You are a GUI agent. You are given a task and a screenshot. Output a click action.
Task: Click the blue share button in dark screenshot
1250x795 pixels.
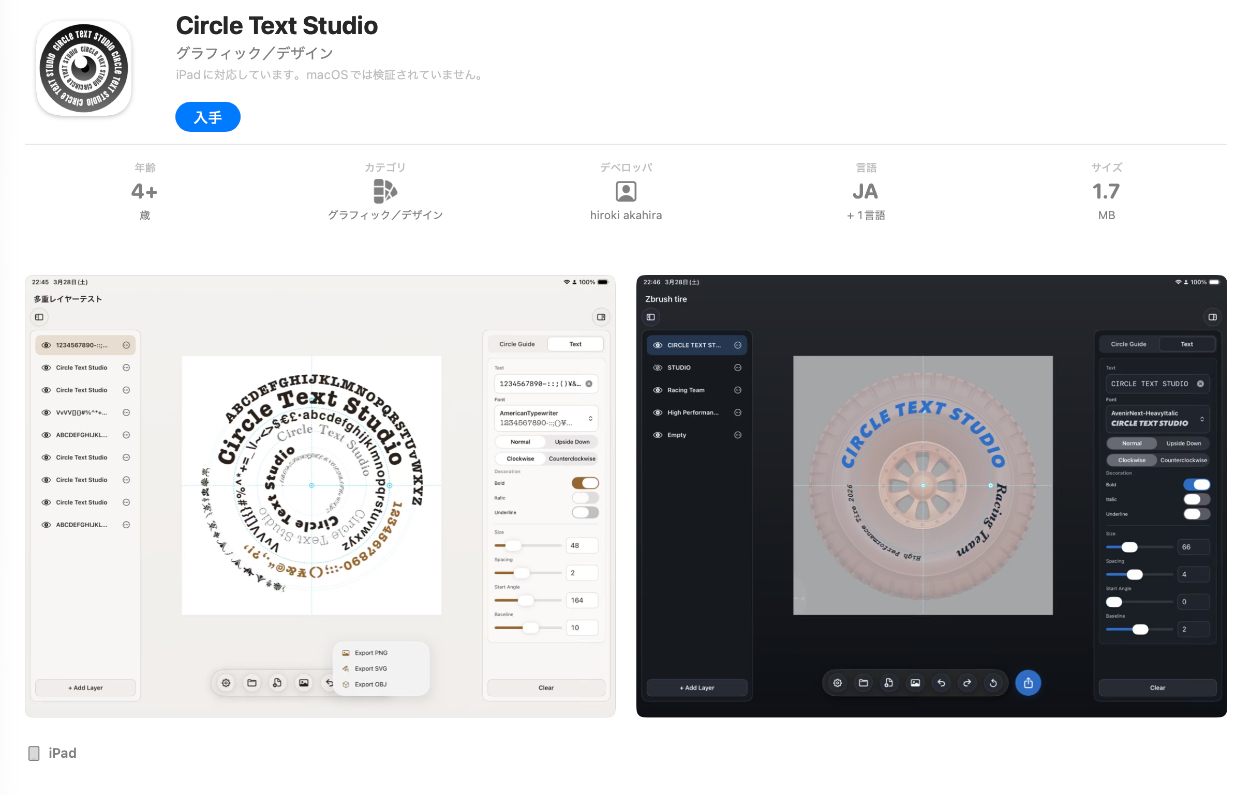pos(1028,683)
